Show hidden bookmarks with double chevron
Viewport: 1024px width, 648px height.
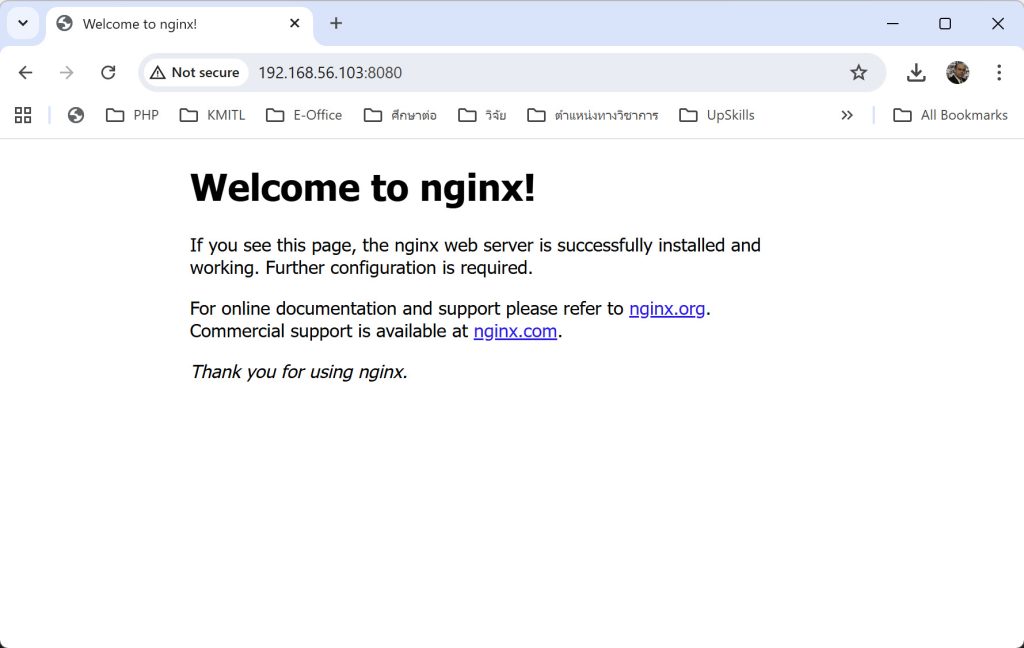click(847, 115)
